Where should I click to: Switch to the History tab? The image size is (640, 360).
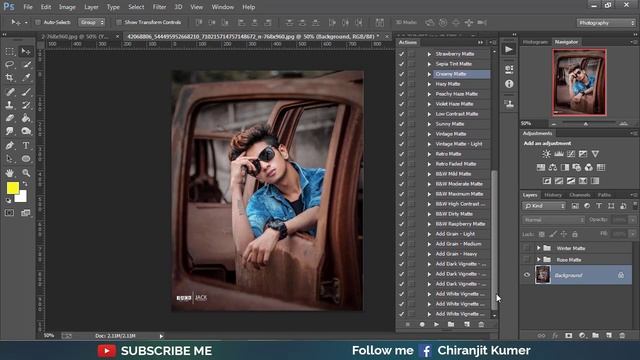553,195
